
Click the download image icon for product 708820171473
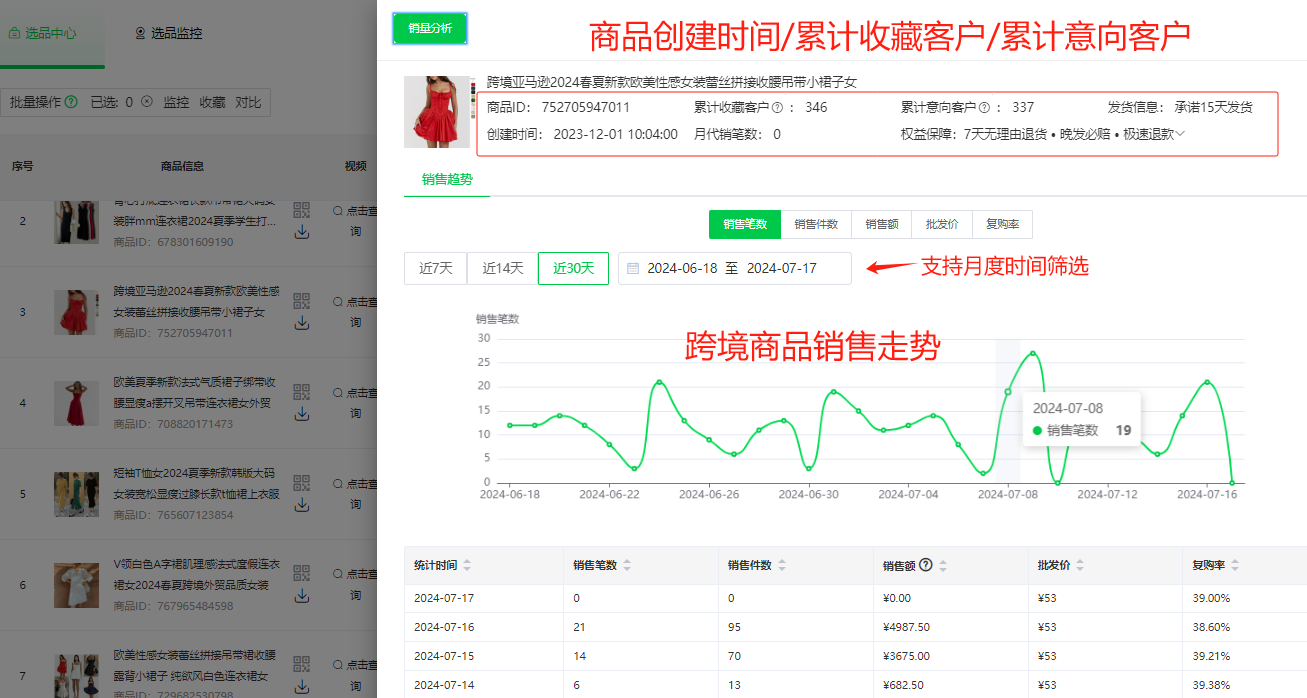coord(301,411)
